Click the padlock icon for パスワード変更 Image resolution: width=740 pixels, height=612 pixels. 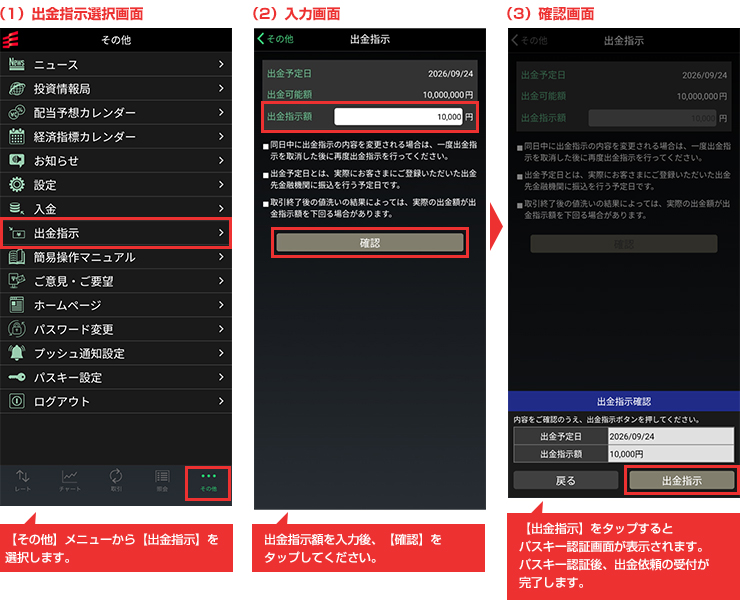pos(17,329)
